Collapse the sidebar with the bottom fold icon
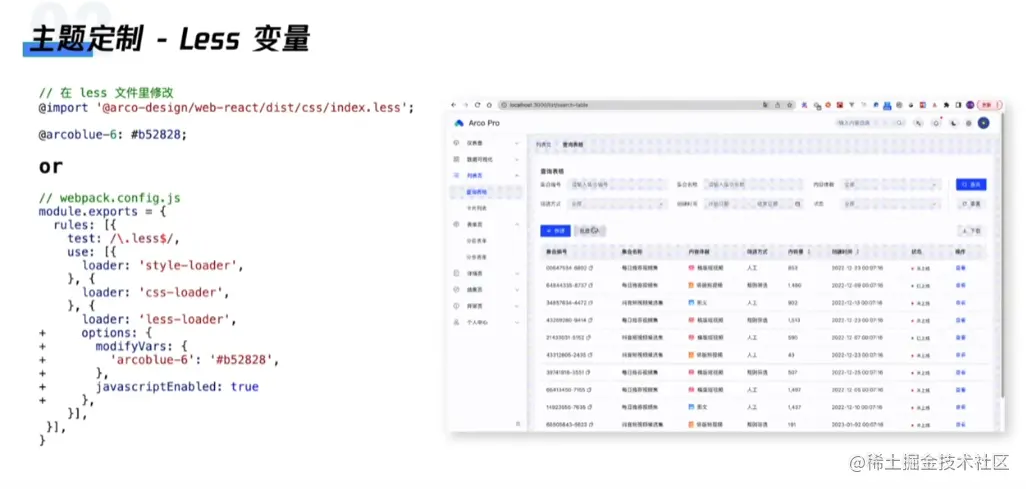Viewport: 1026px width, 489px height. pos(518,424)
